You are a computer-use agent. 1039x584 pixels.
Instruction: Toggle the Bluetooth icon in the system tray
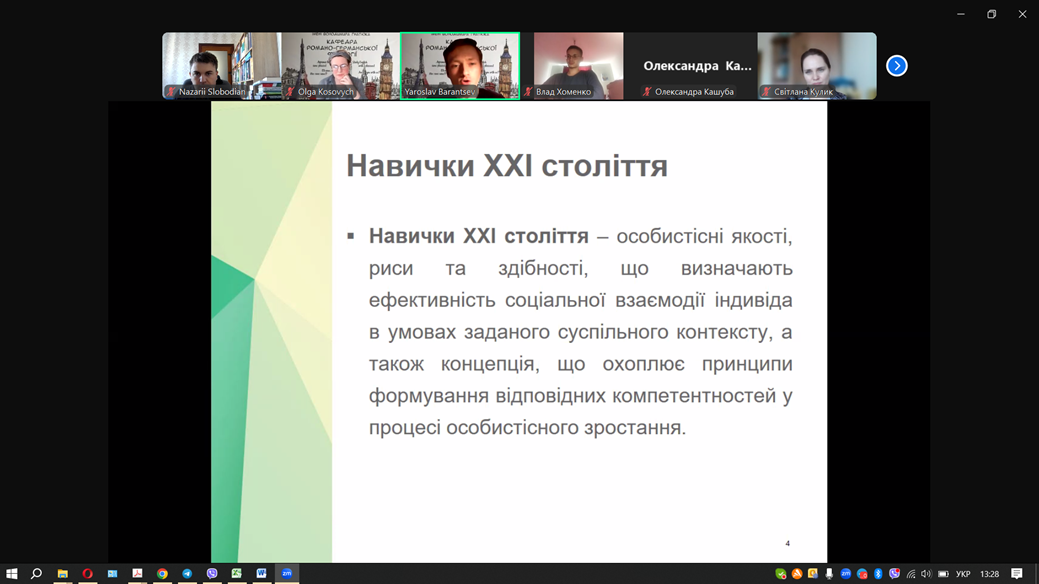pyautogui.click(x=877, y=575)
